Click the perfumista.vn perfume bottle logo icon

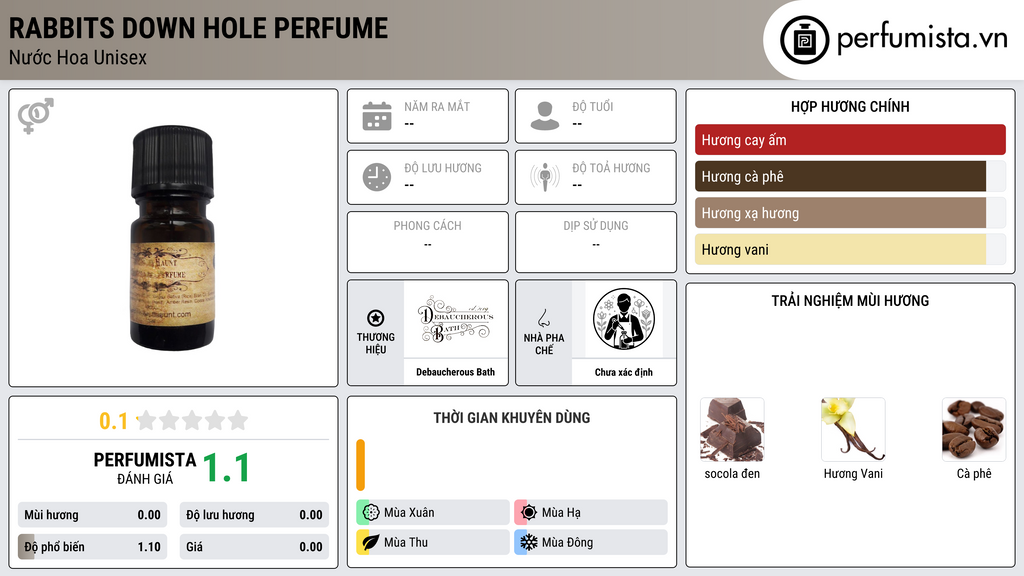click(804, 40)
